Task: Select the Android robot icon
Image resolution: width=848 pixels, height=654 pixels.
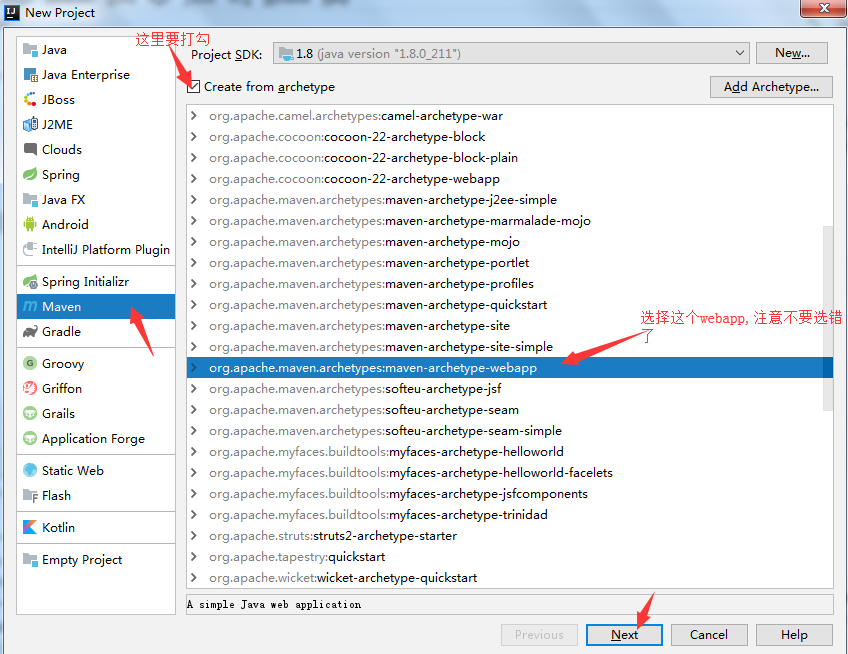Action: click(x=30, y=224)
